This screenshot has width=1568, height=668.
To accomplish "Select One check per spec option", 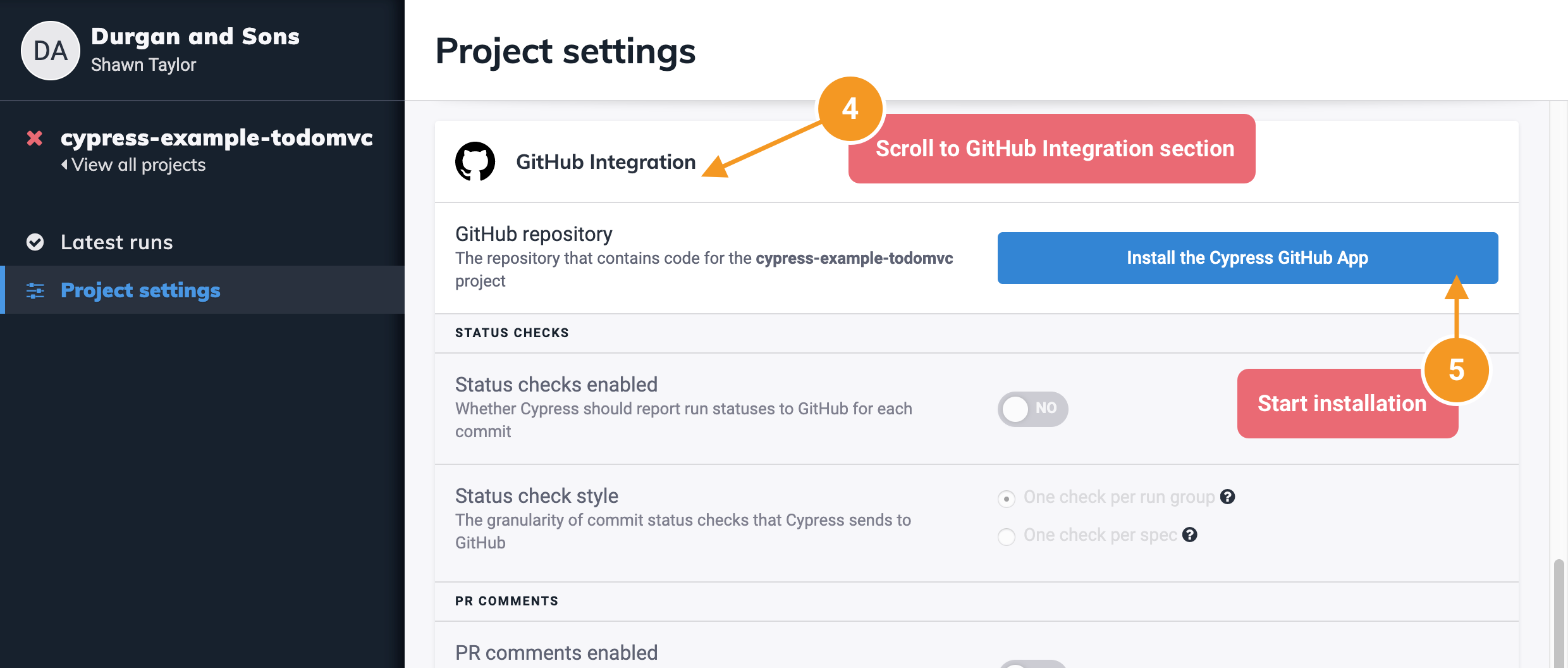I will 1006,536.
